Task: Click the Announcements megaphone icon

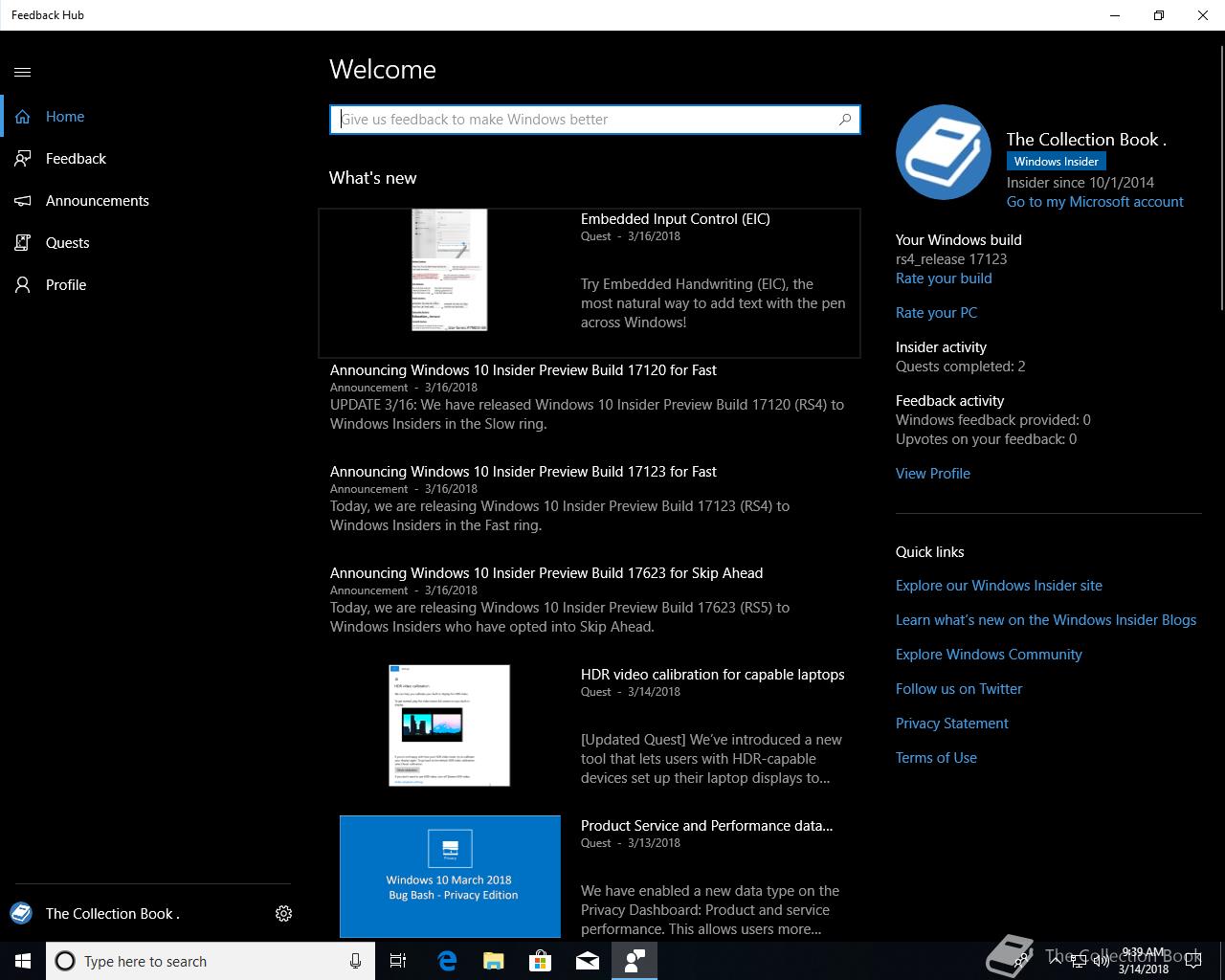Action: 23,201
